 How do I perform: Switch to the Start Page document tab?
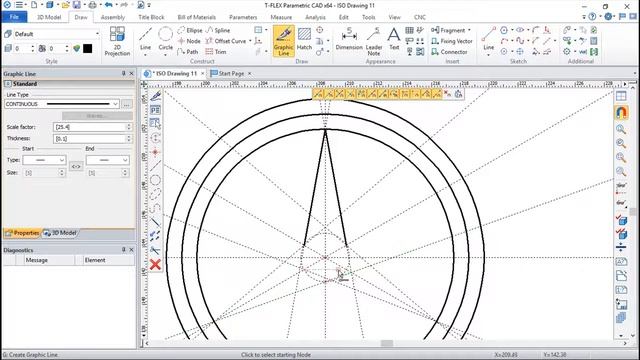click(231, 73)
